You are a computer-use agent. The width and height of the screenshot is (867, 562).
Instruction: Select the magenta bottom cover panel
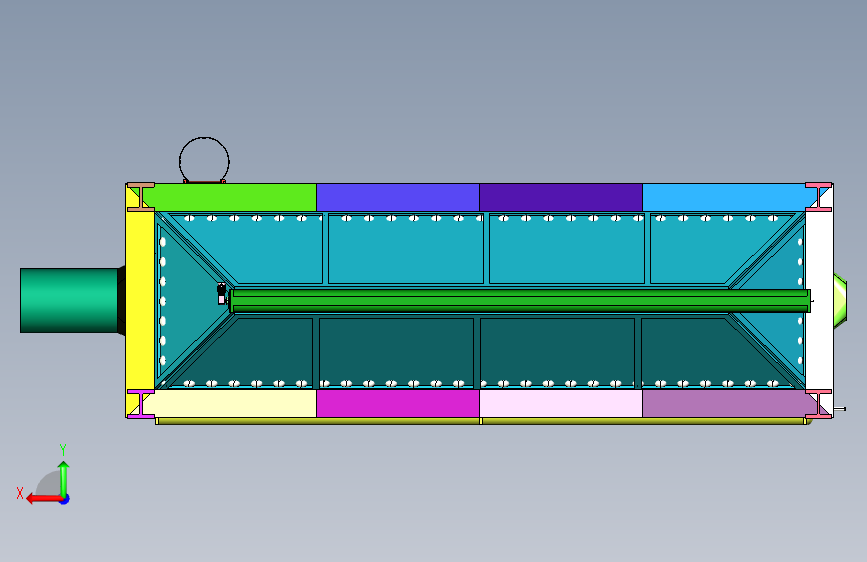[x=398, y=404]
